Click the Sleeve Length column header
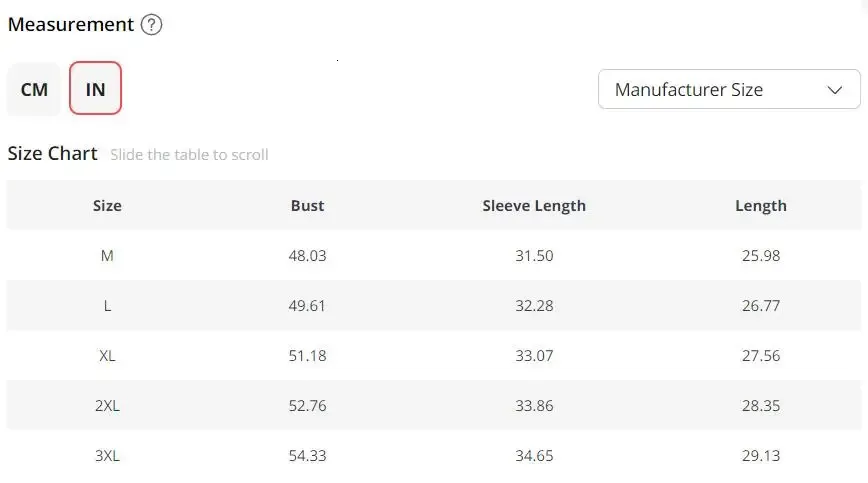 (x=534, y=206)
